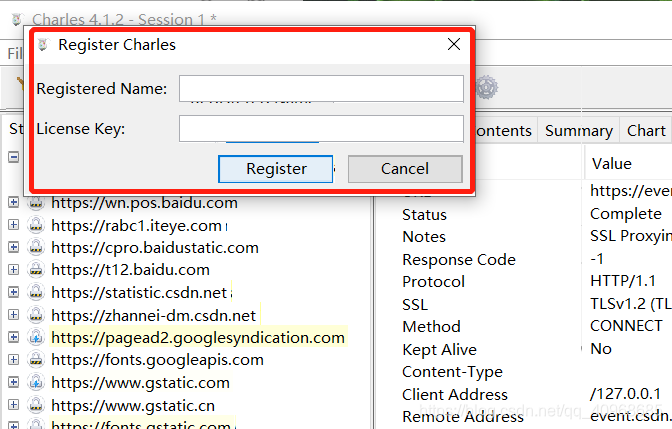Click the lock icon beside statistic.csdn.net
This screenshot has width=672, height=429.
[x=36, y=292]
